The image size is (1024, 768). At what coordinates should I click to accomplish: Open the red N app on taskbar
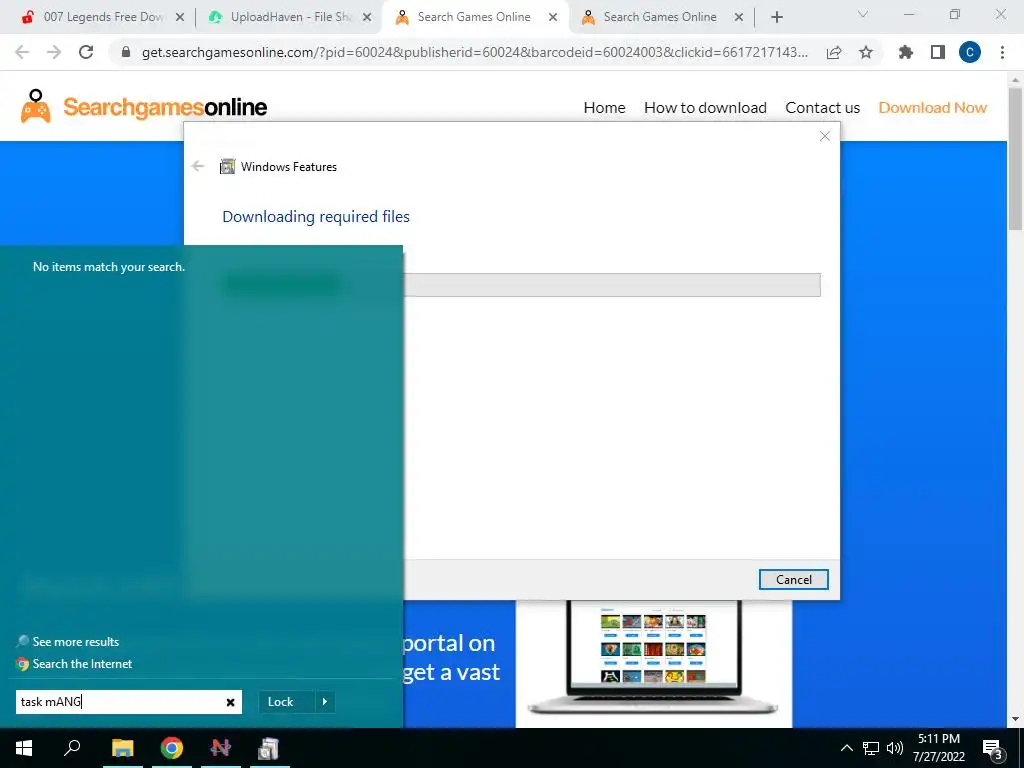click(x=221, y=748)
